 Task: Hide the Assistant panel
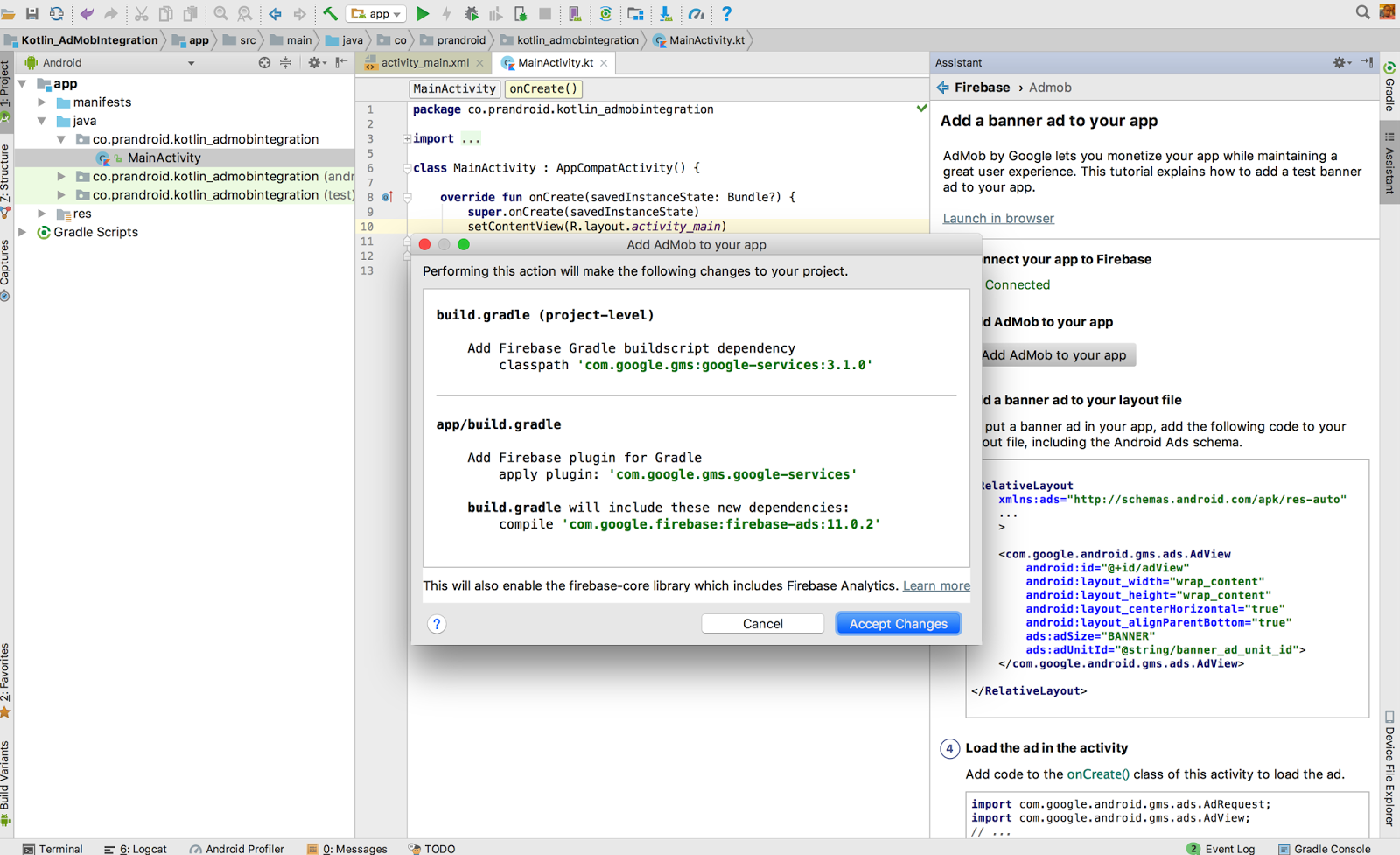coord(1368,62)
